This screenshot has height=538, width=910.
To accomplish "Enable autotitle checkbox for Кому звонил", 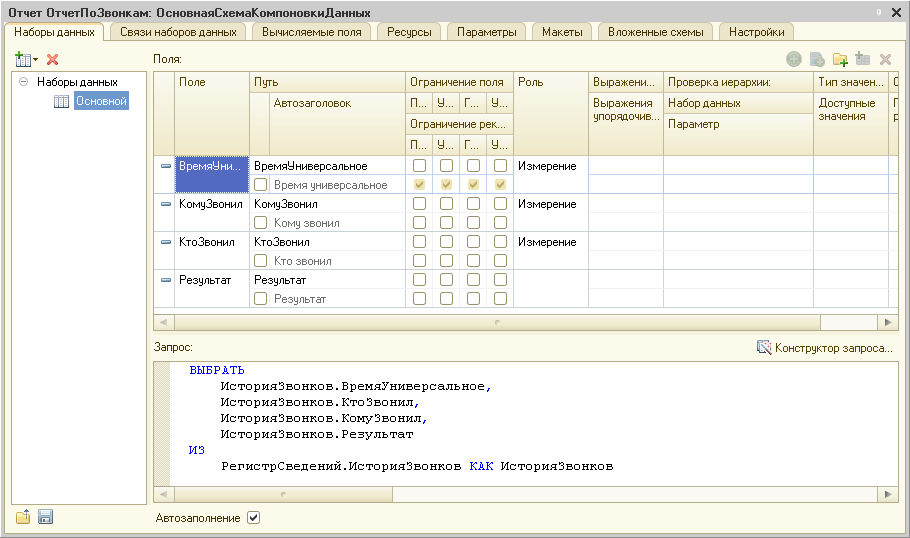I will click(261, 222).
